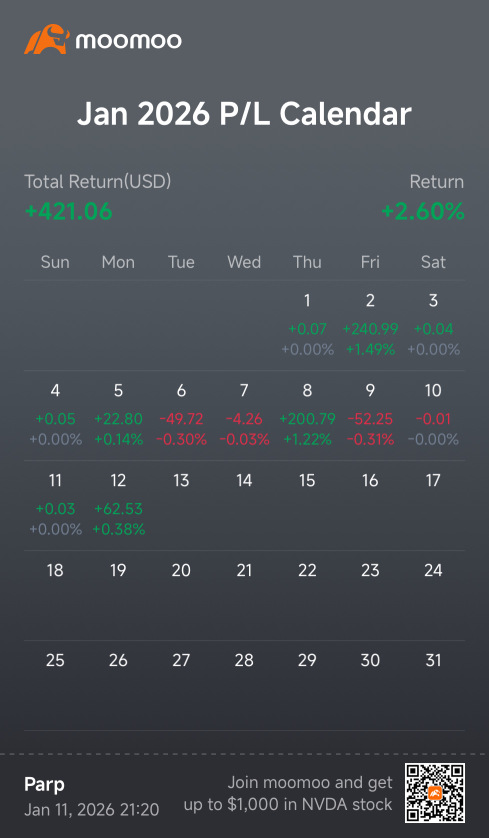Select January 20 in the calendar
489x838 pixels.
(x=181, y=571)
